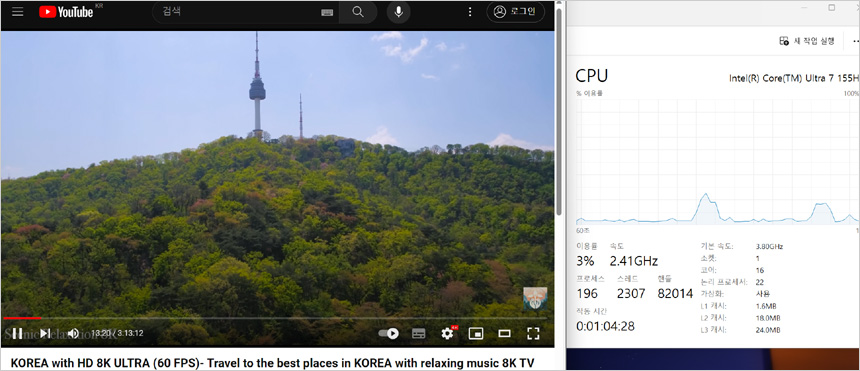Viewport: 860px width, 371px height.
Task: Go to the YouTube home logo
Action: [x=66, y=12]
